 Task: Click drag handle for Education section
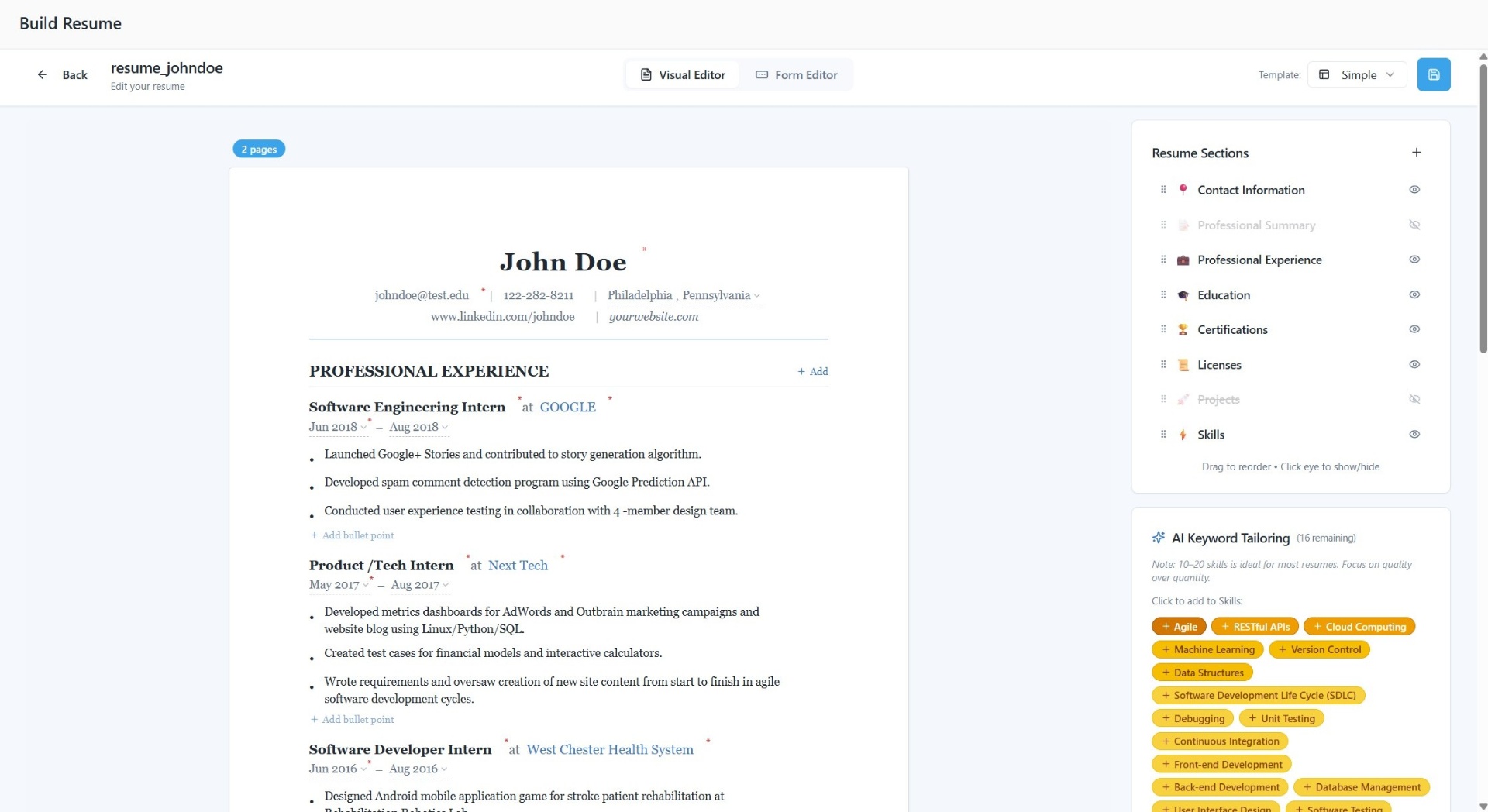click(1162, 294)
